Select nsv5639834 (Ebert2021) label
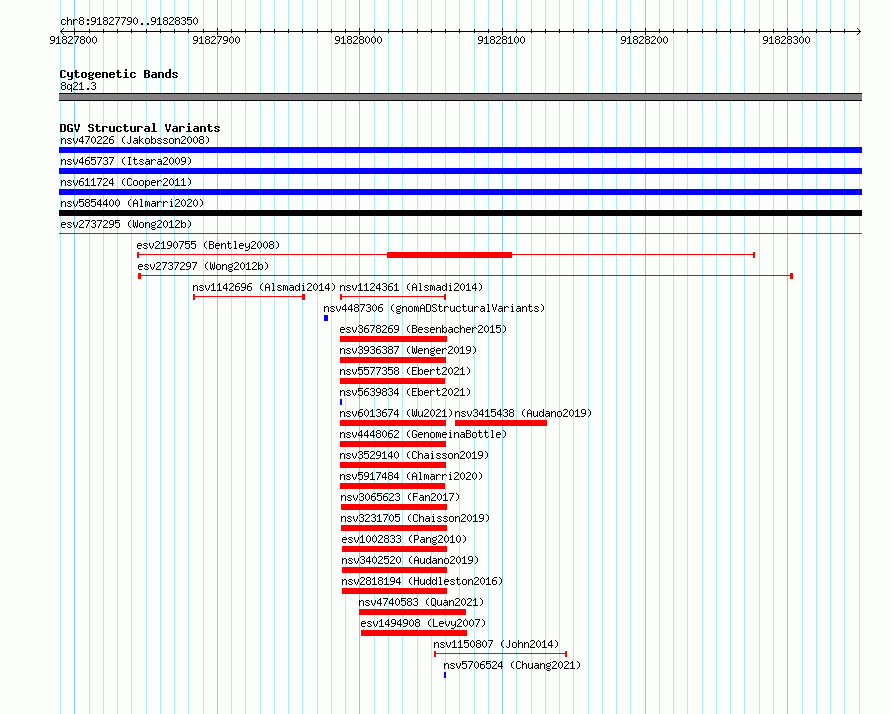 tap(405, 392)
